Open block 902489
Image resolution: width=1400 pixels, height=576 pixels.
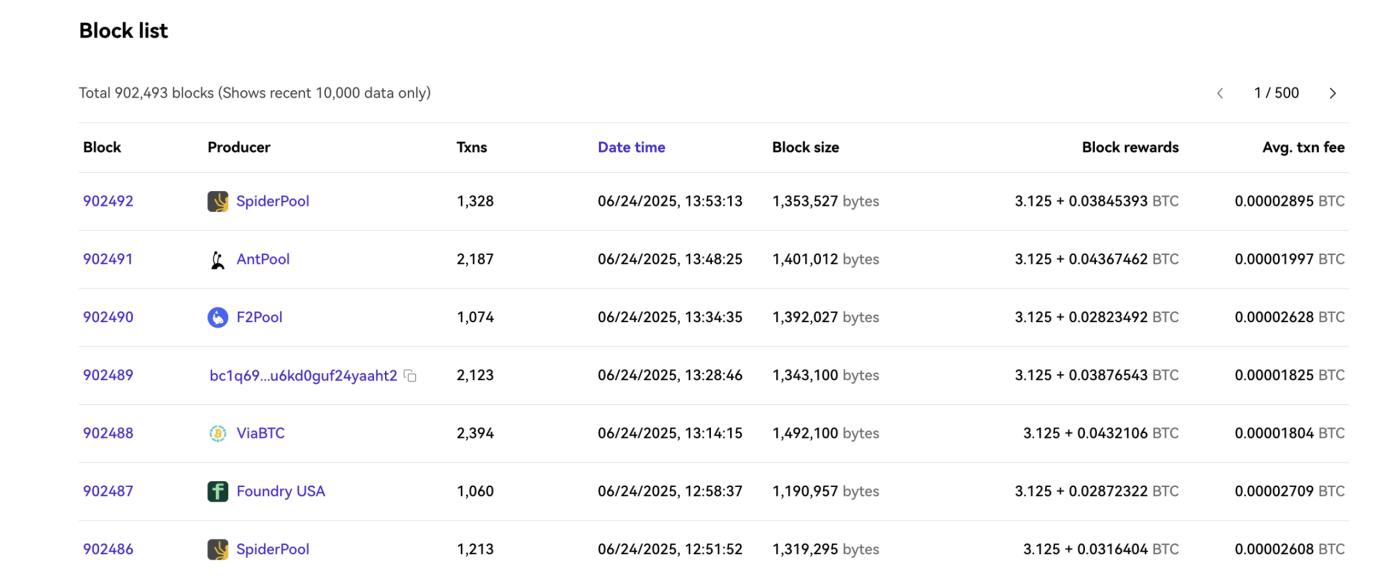click(x=108, y=375)
